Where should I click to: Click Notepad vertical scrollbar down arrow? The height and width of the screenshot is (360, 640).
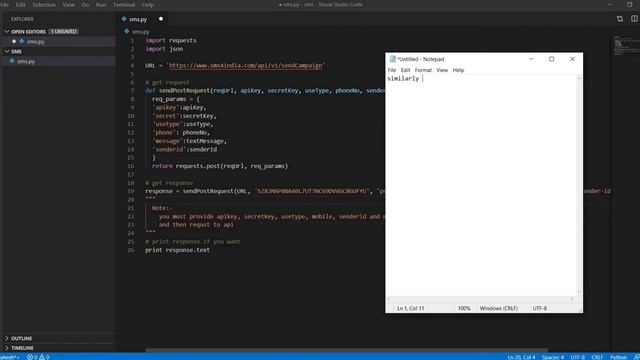(579, 292)
